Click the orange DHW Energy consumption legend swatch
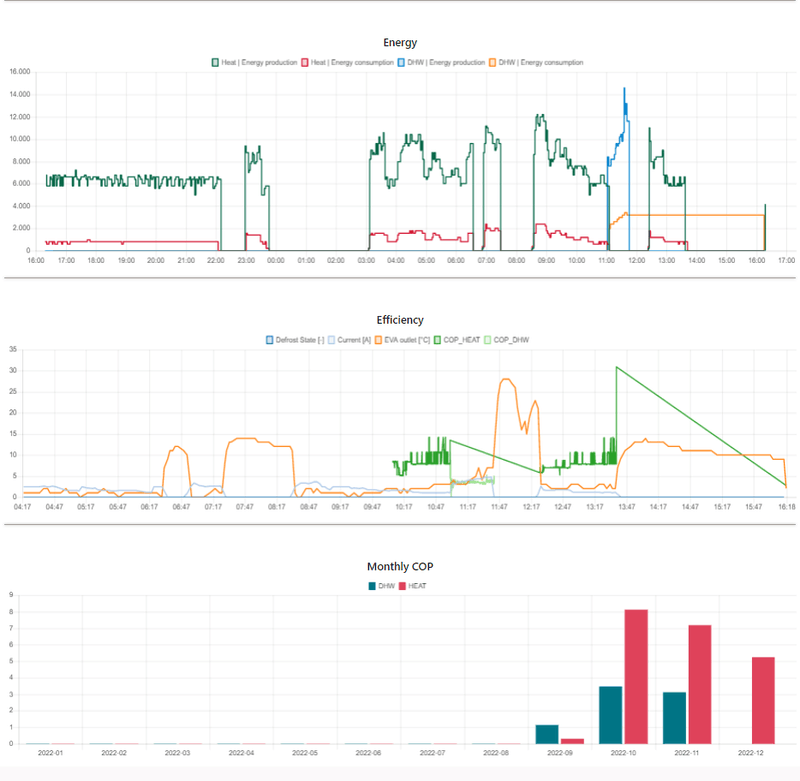800x781 pixels. pyautogui.click(x=492, y=61)
